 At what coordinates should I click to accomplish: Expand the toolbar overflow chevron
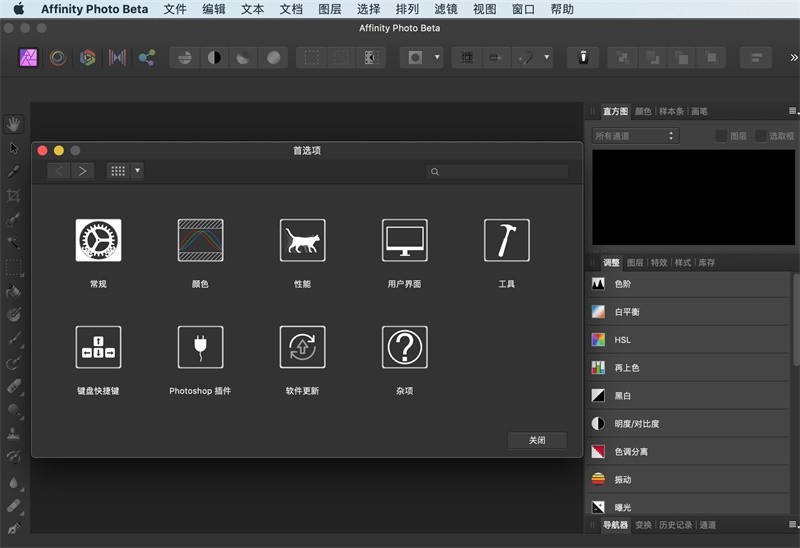point(793,58)
